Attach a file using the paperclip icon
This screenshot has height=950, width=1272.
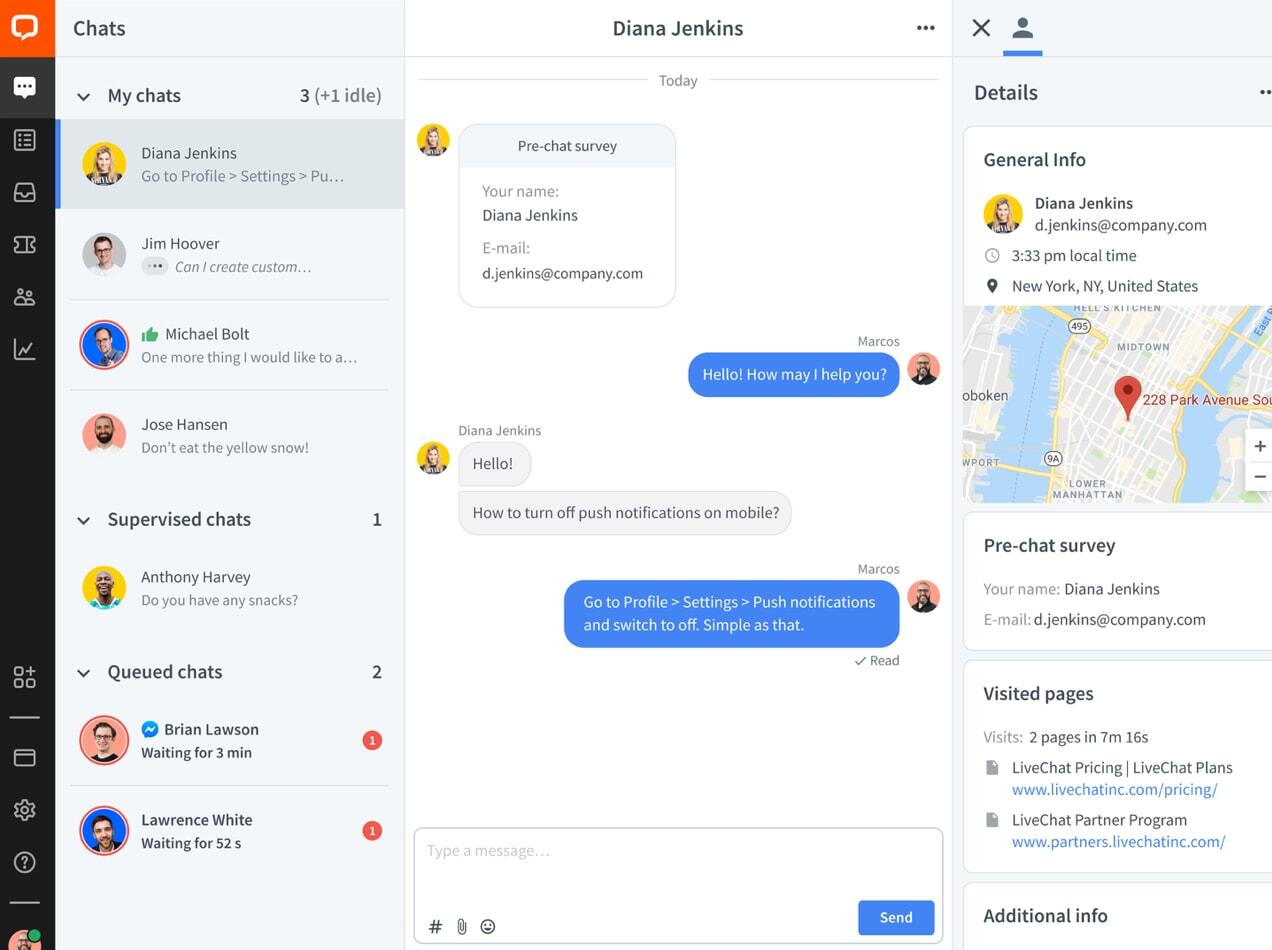tap(461, 926)
